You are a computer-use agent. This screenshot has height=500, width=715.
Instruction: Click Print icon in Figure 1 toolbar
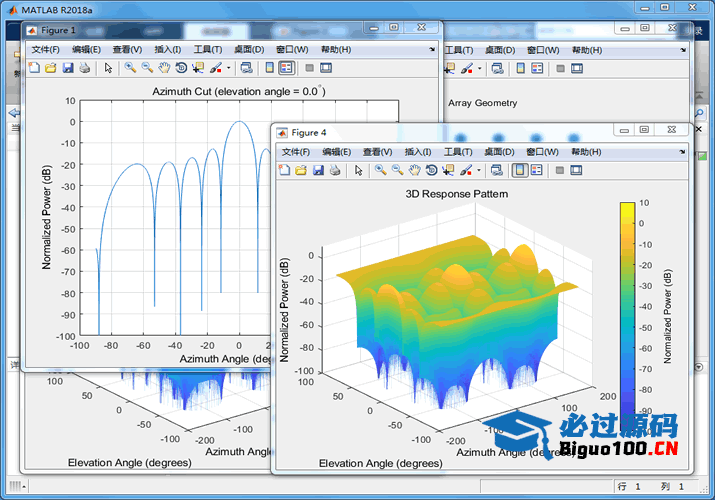click(84, 68)
